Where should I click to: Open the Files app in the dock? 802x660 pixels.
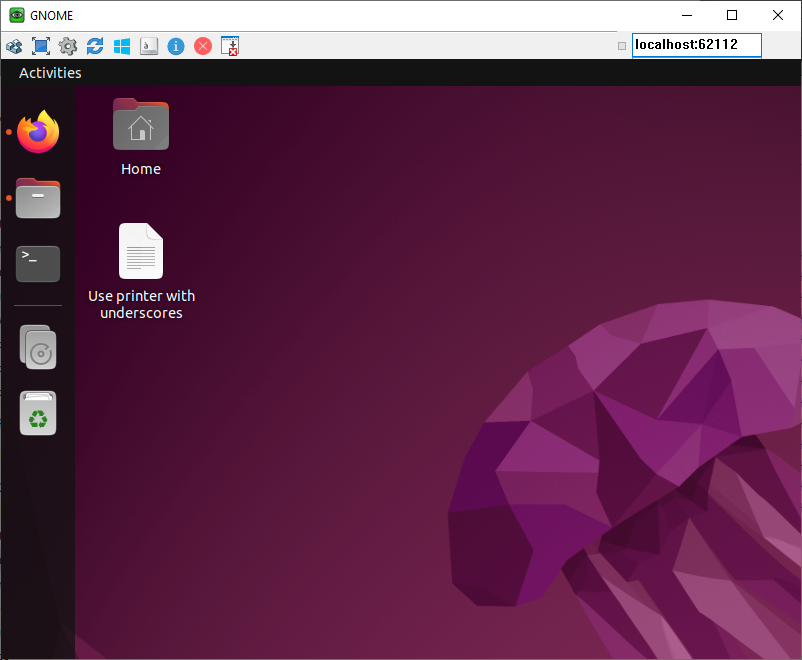(x=37, y=198)
